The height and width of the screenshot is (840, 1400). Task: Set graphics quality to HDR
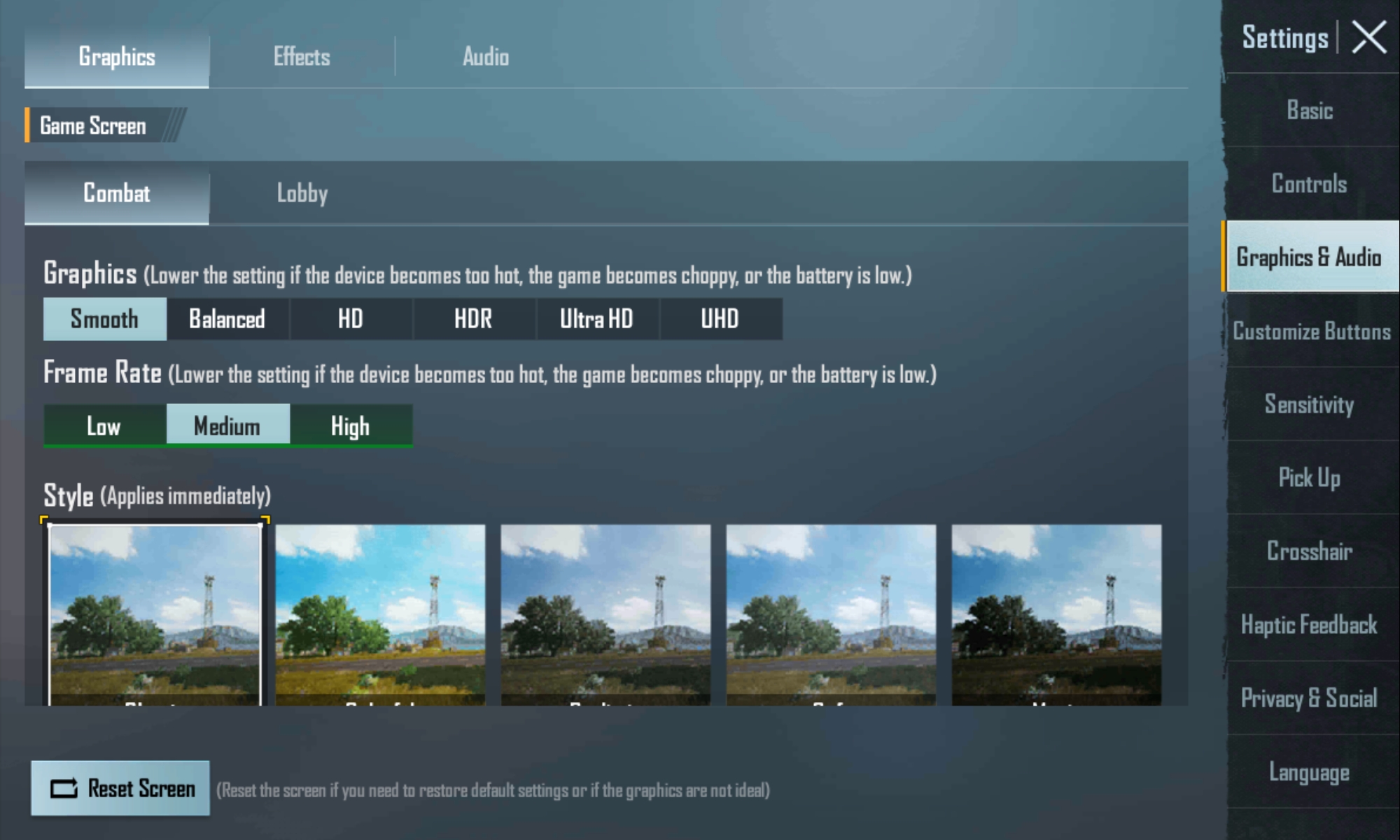point(474,319)
